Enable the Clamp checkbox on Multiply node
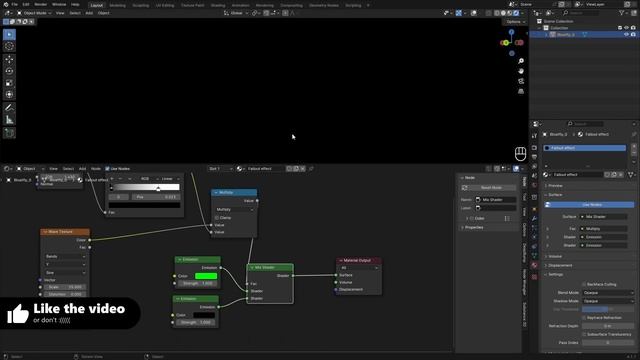Viewport: 640px width, 360px height. click(x=217, y=218)
